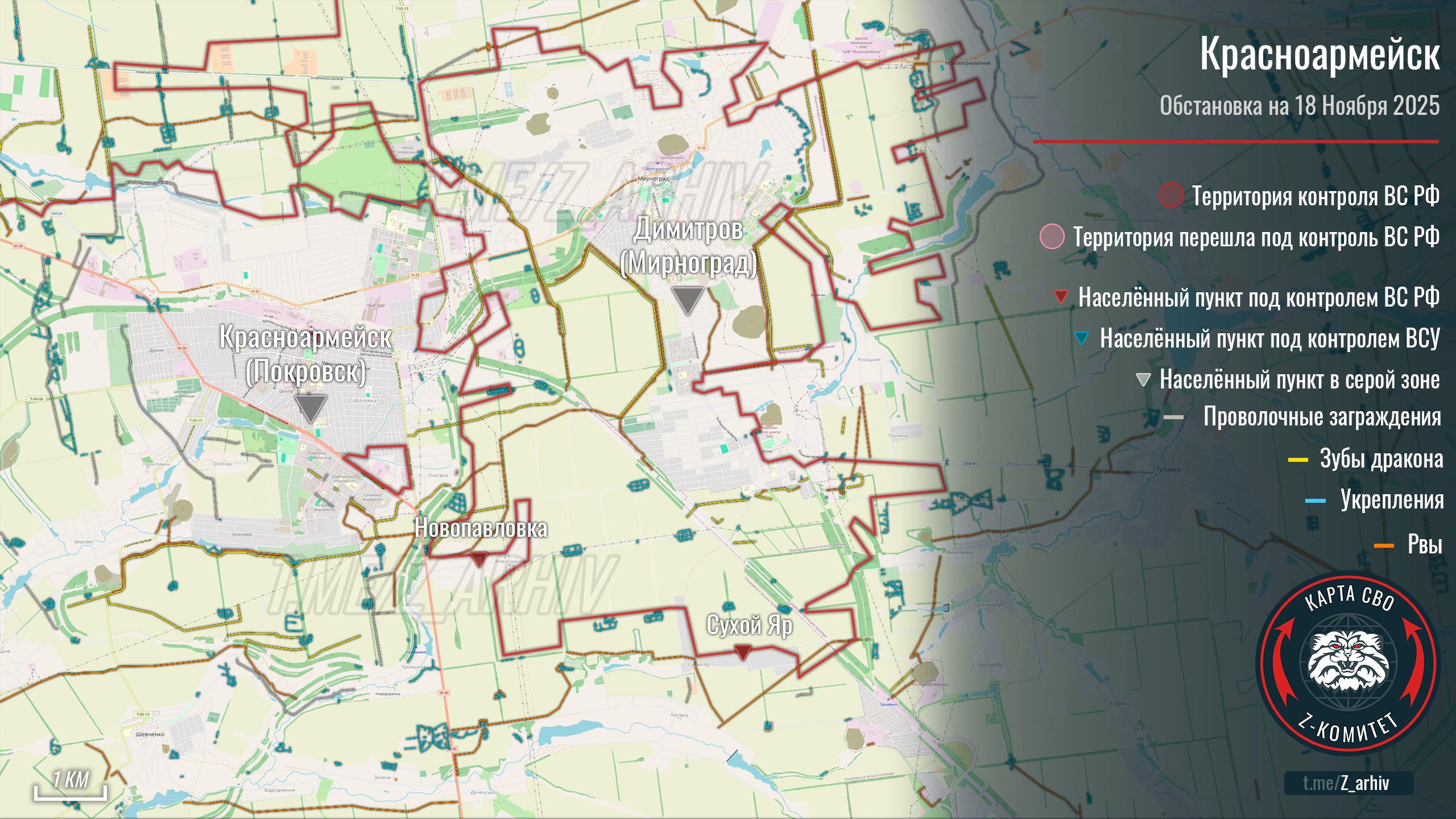Click the dark red circle for Территория контроля ВС РФ
The height and width of the screenshot is (819, 1456).
pos(1171,196)
